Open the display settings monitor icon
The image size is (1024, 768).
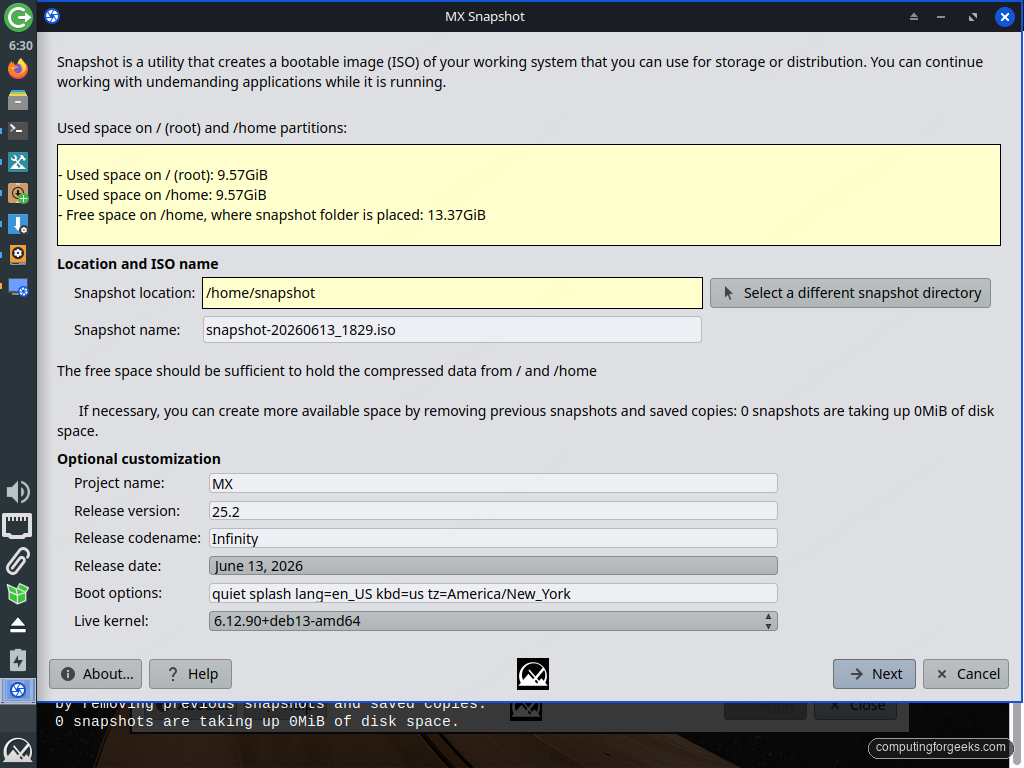[x=18, y=287]
